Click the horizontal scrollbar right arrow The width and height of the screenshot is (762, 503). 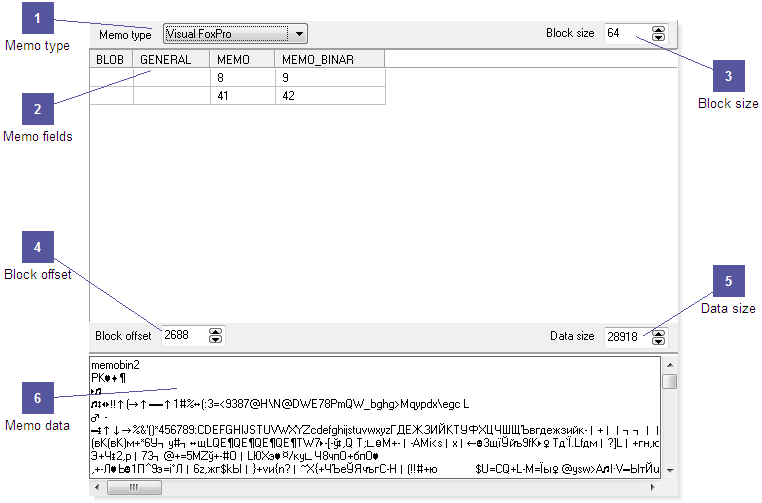click(x=653, y=487)
